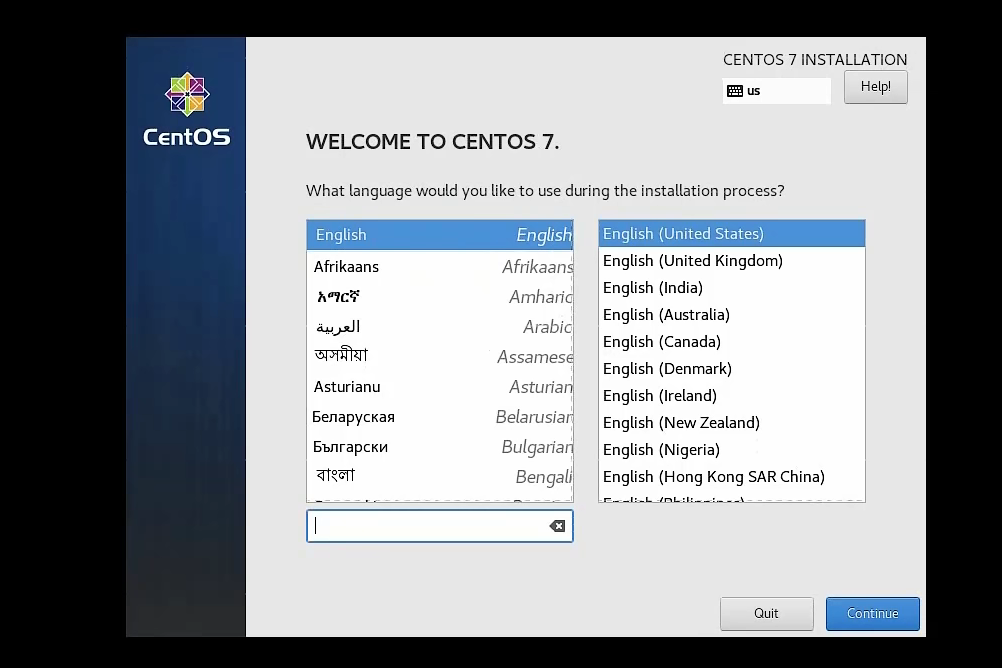Screen dimensions: 1002x668
Task: Choose English (Ireland) locale
Action: click(732, 396)
